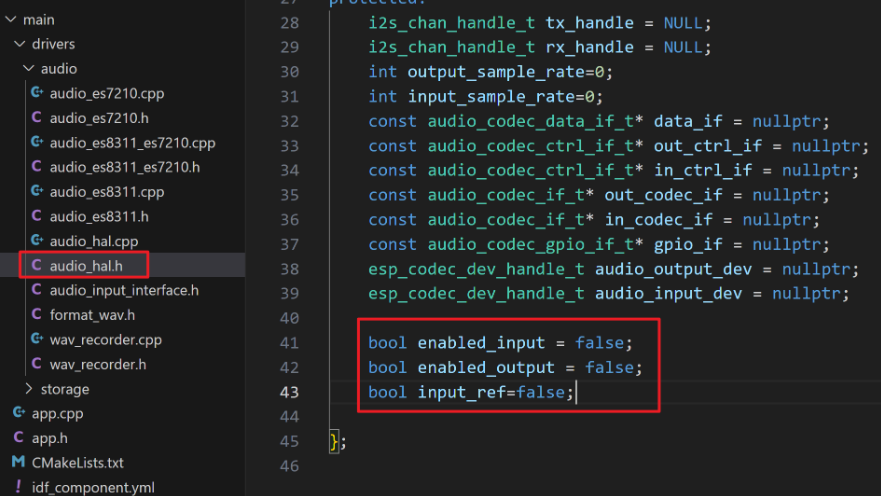Click esp_codec_dev_handle_t type on line 38
Screen dimensions: 881x496
pyautogui.click(x=476, y=269)
